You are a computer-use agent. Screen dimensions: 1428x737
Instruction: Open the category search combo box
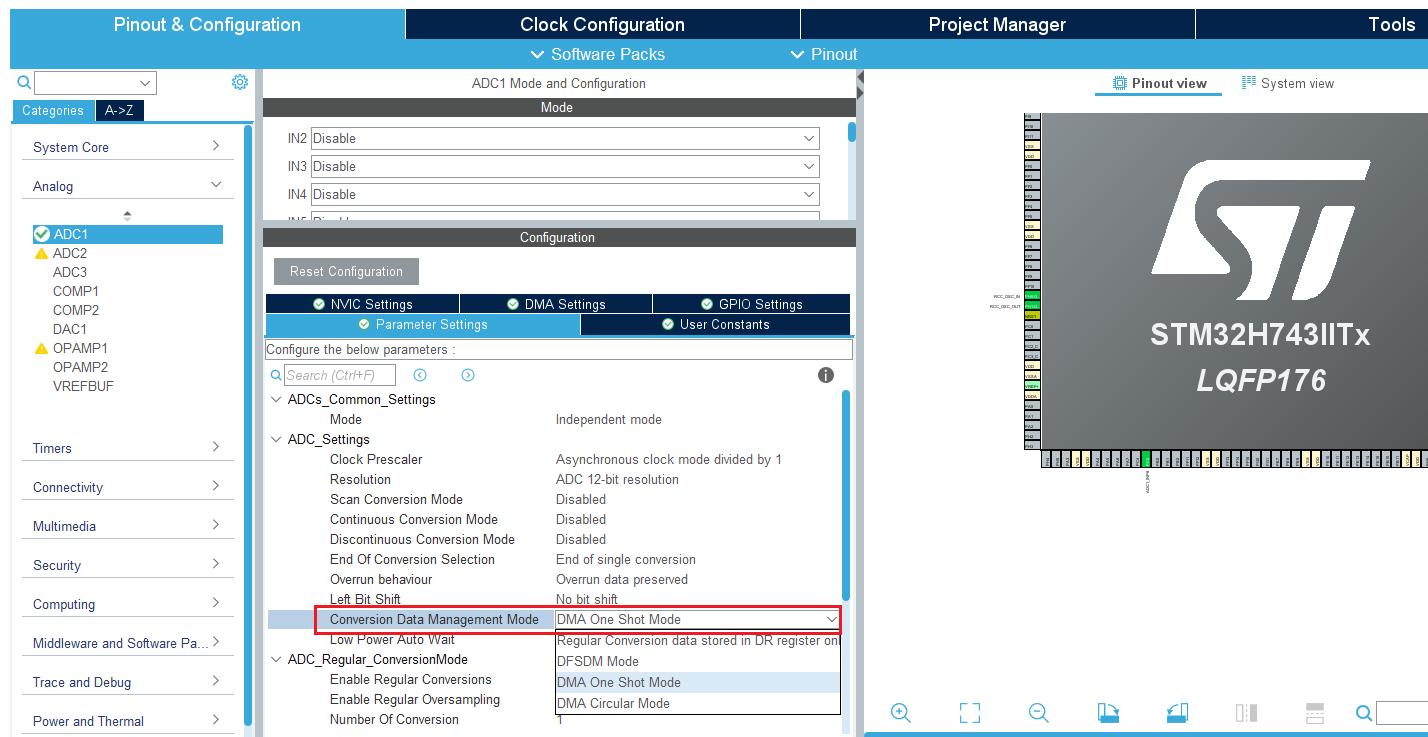point(95,83)
